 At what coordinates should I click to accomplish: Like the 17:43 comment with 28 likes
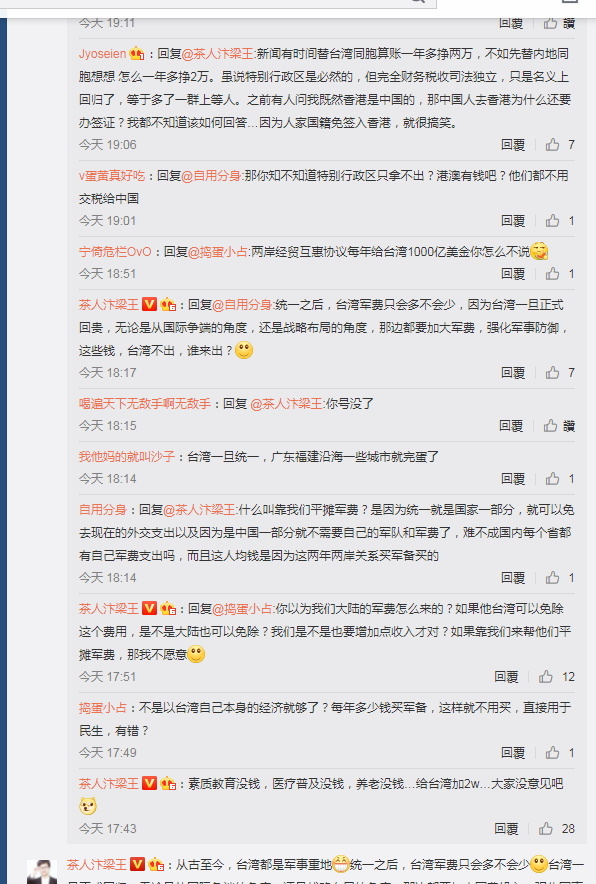point(545,828)
